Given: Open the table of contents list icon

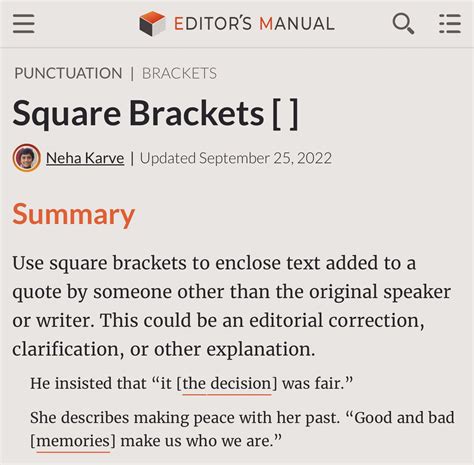Looking at the screenshot, I should coord(450,24).
